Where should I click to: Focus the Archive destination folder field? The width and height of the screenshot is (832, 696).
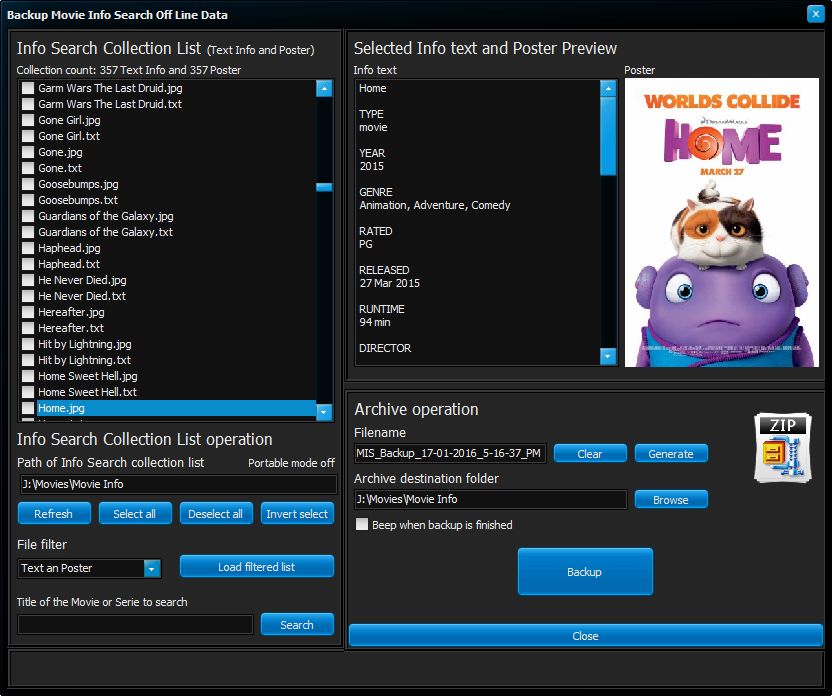(x=491, y=499)
